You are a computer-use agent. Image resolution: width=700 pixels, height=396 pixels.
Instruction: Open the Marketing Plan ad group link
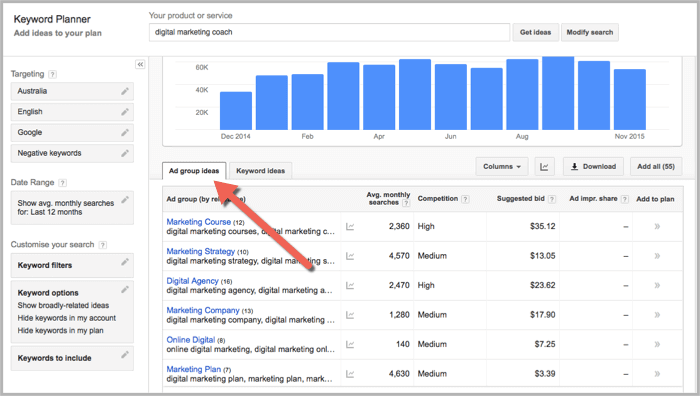194,369
